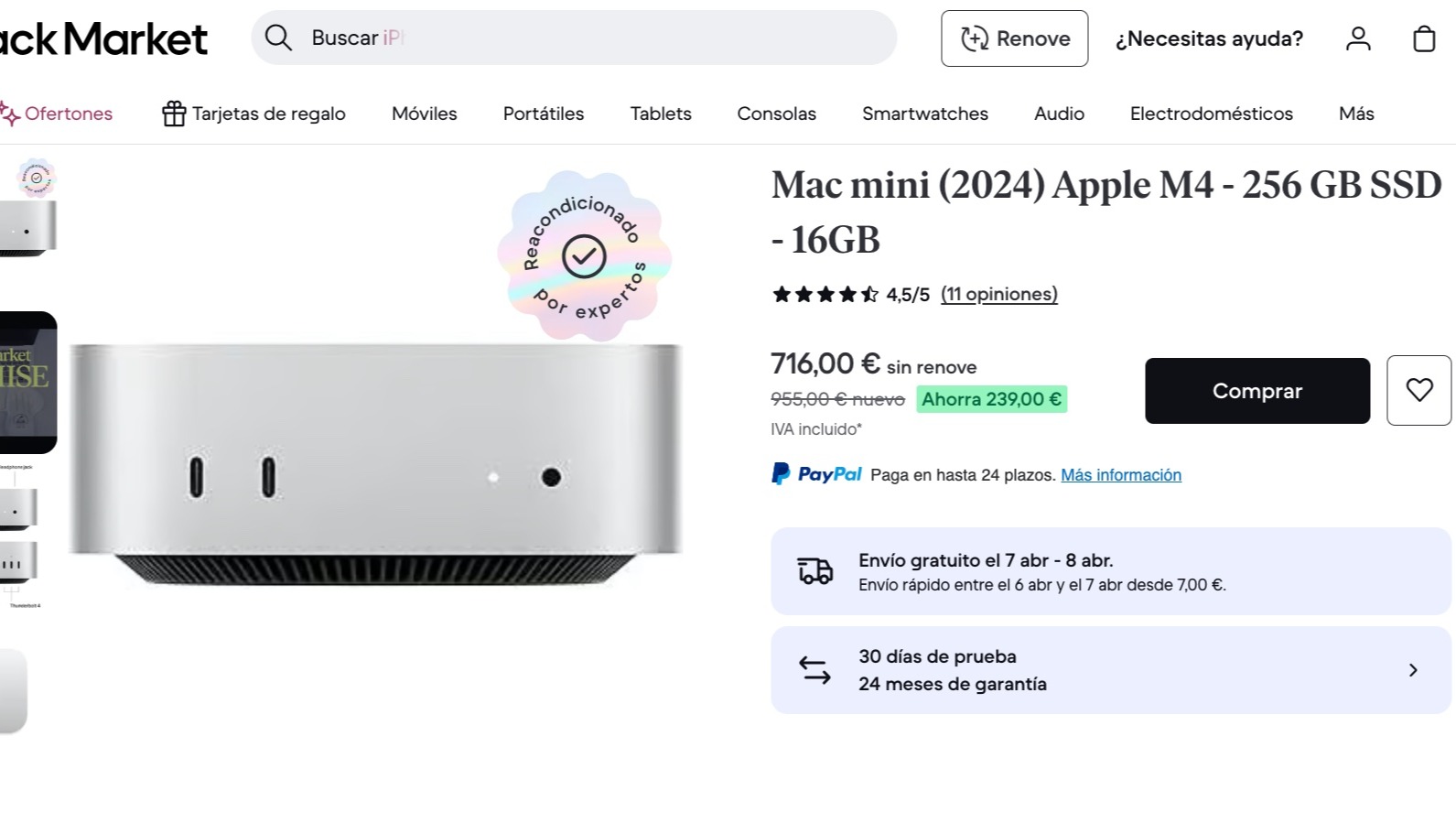Expand the 30 días de prueba chevron
This screenshot has height=823, width=1456.
click(1413, 670)
